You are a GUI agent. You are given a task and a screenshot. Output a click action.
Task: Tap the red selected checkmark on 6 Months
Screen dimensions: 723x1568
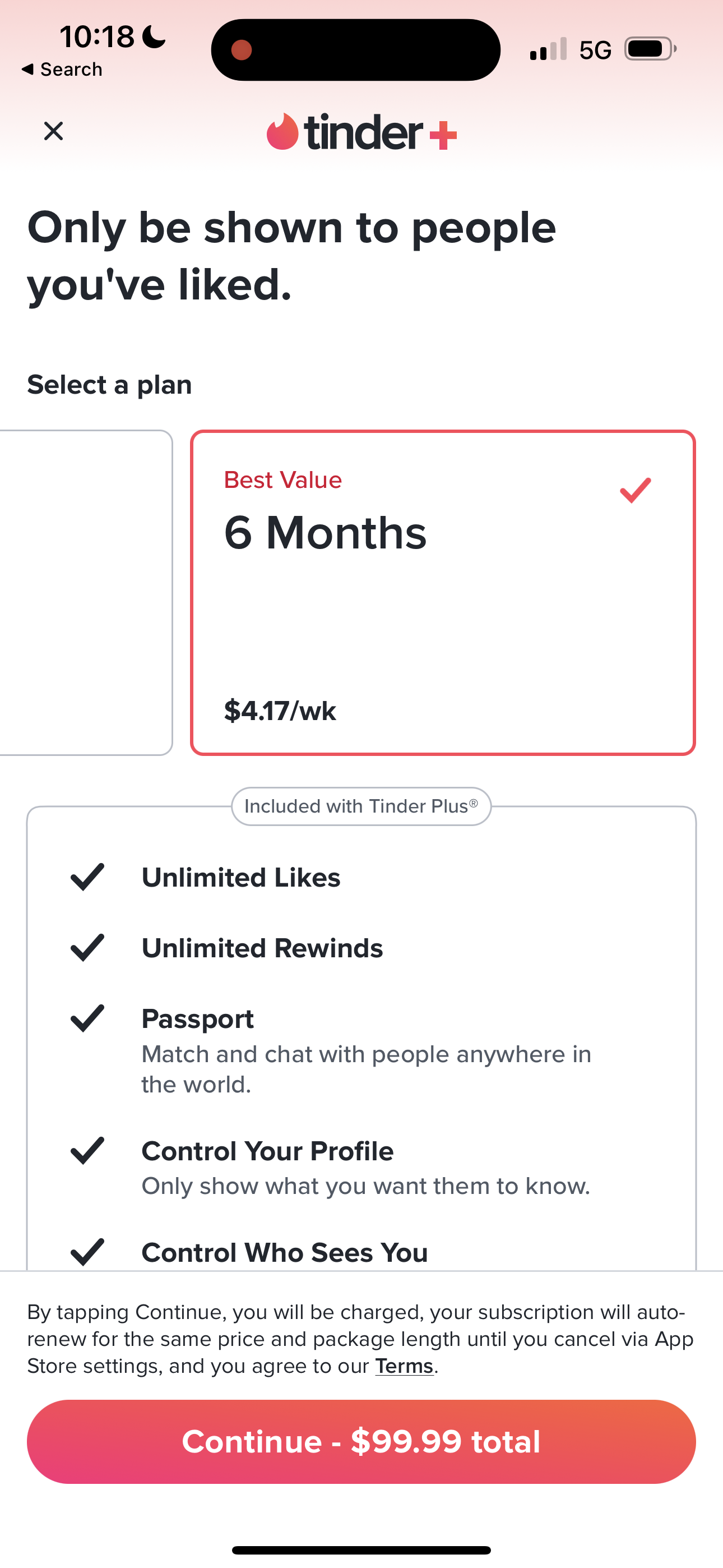(x=636, y=491)
